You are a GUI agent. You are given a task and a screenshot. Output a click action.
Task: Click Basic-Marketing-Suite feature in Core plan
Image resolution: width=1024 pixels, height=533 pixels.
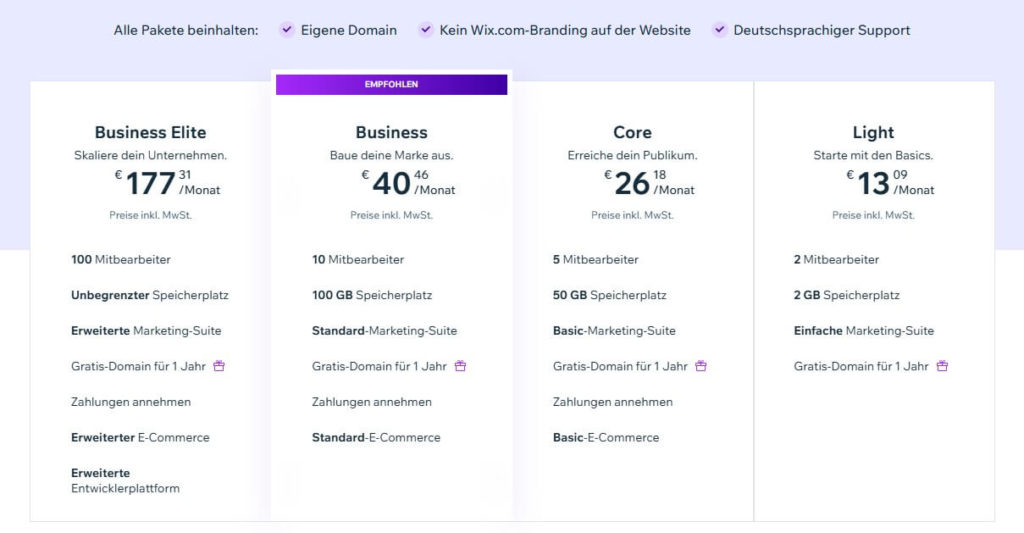pos(614,330)
